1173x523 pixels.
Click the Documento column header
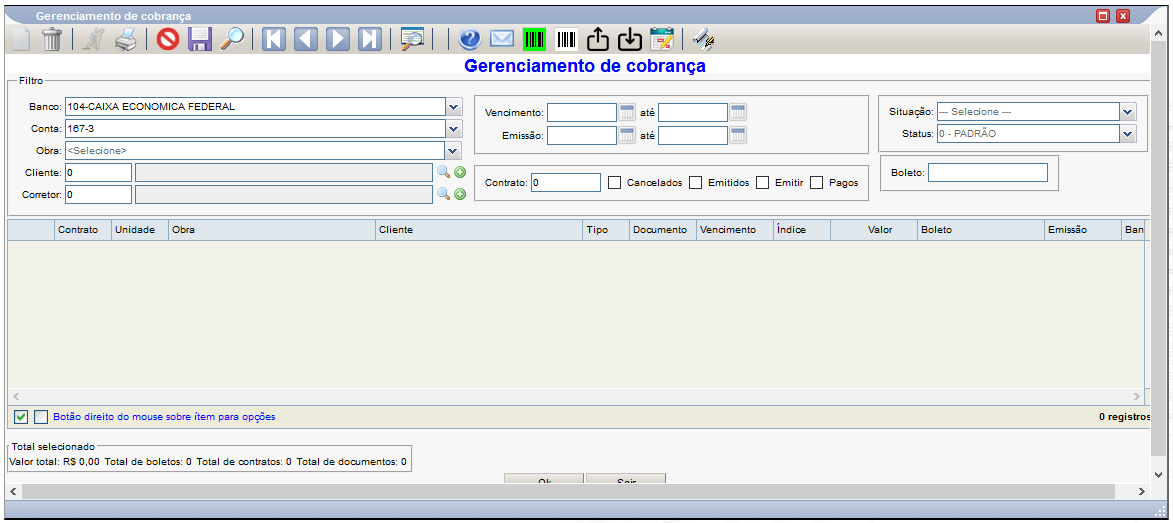tap(663, 230)
